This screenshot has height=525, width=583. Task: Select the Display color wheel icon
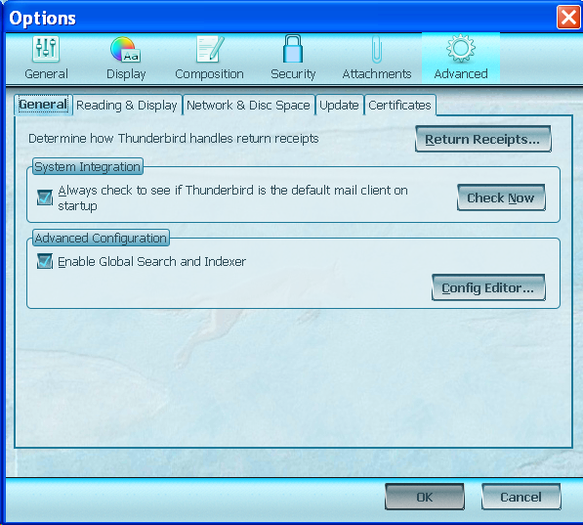(x=125, y=49)
